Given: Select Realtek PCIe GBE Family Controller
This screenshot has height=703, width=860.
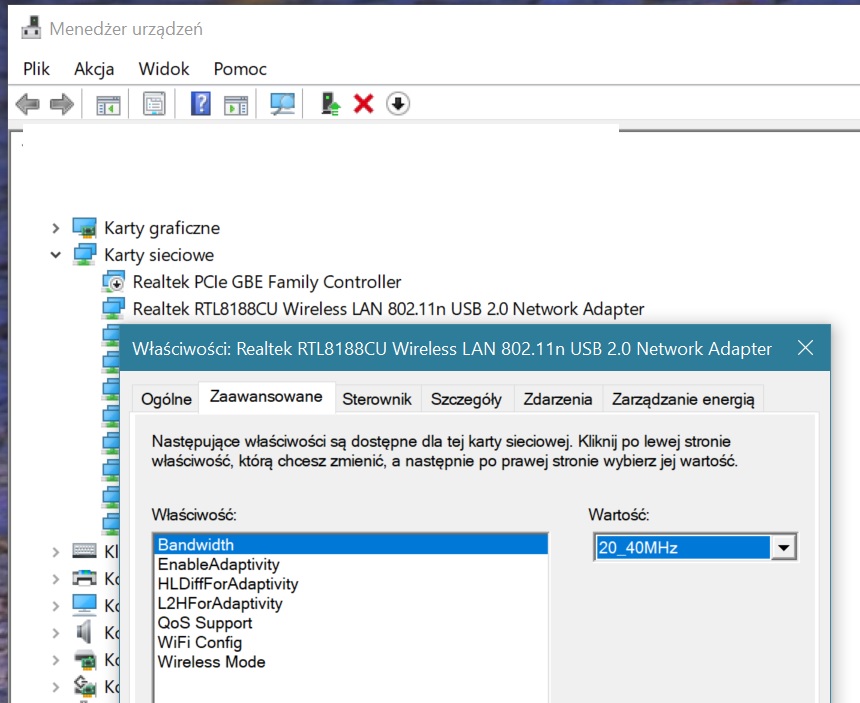Looking at the screenshot, I should click(x=267, y=281).
